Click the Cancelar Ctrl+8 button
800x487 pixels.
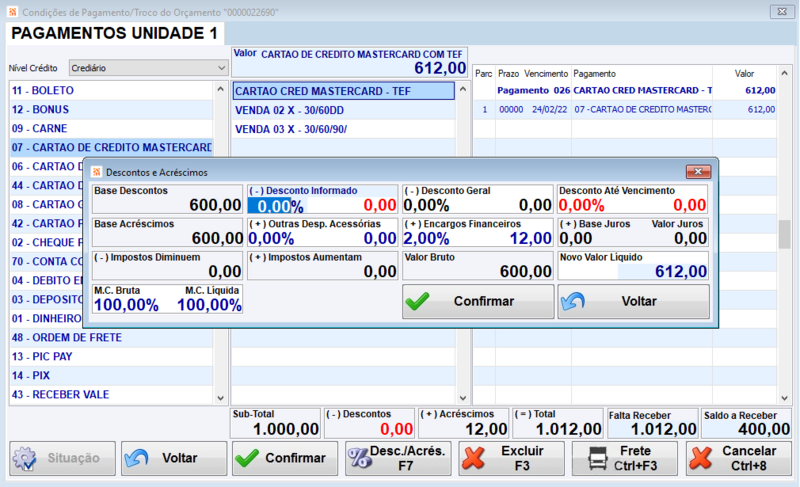(739, 458)
